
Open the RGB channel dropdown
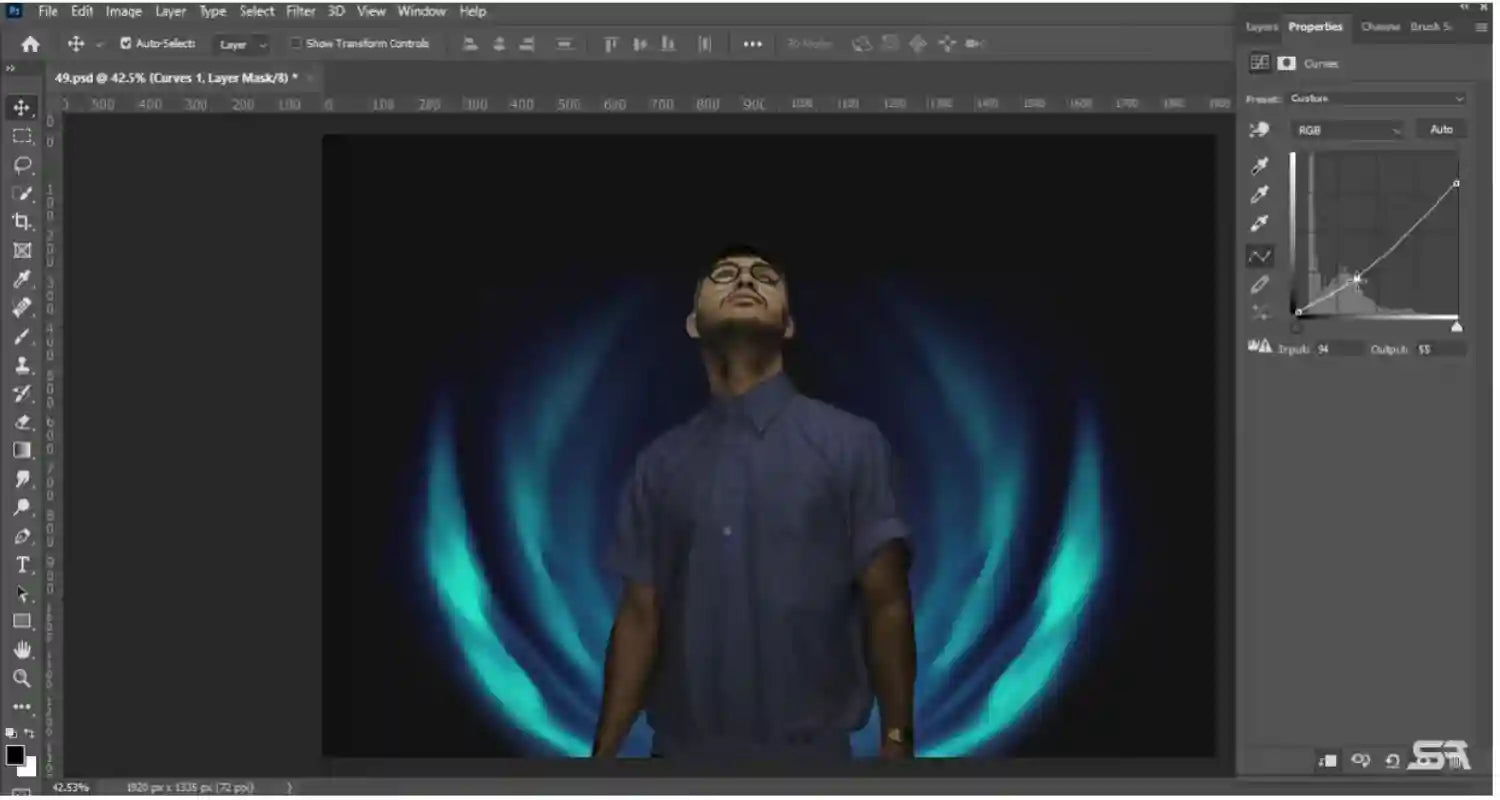[x=1347, y=130]
